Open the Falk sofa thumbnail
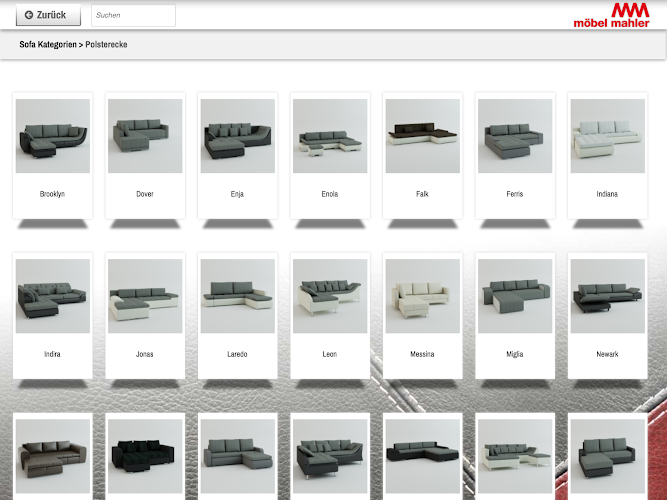 (423, 136)
